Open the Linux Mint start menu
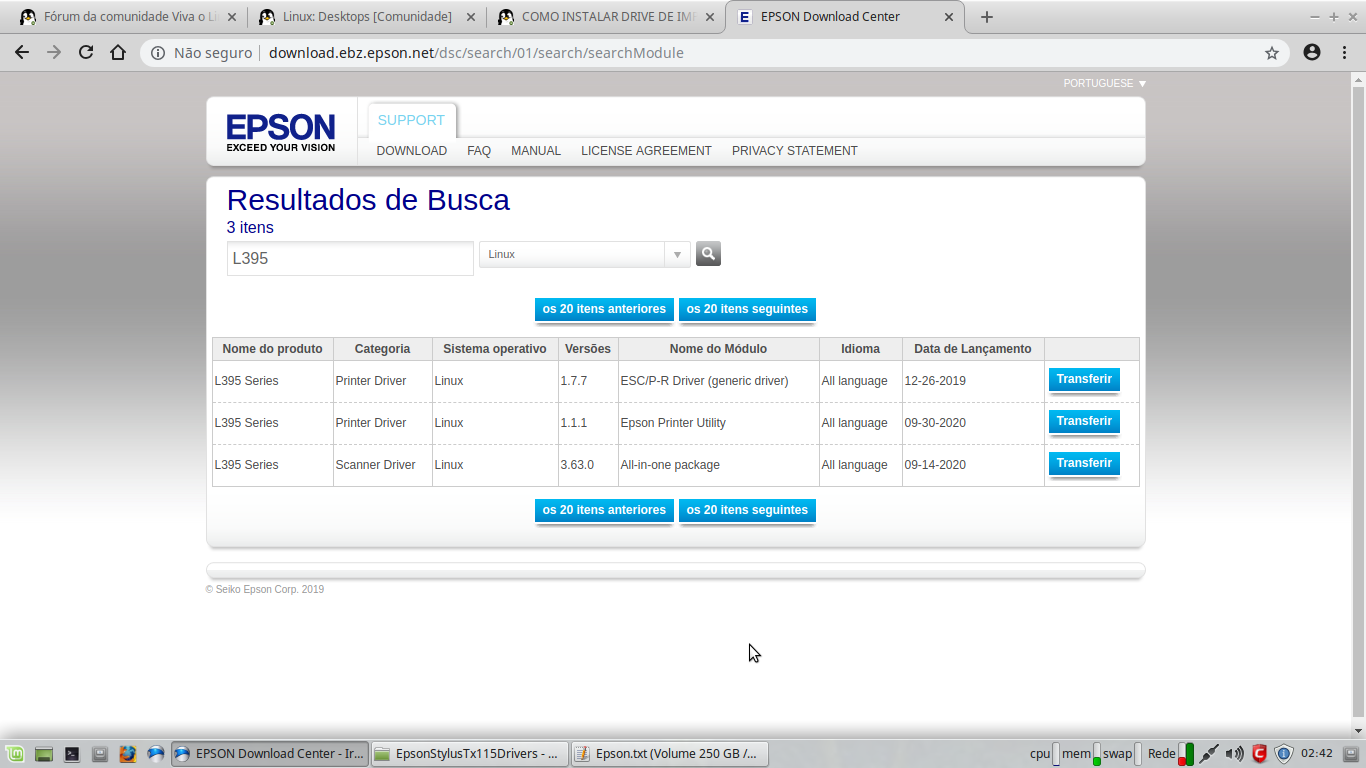Image resolution: width=1366 pixels, height=768 pixels. tap(14, 754)
